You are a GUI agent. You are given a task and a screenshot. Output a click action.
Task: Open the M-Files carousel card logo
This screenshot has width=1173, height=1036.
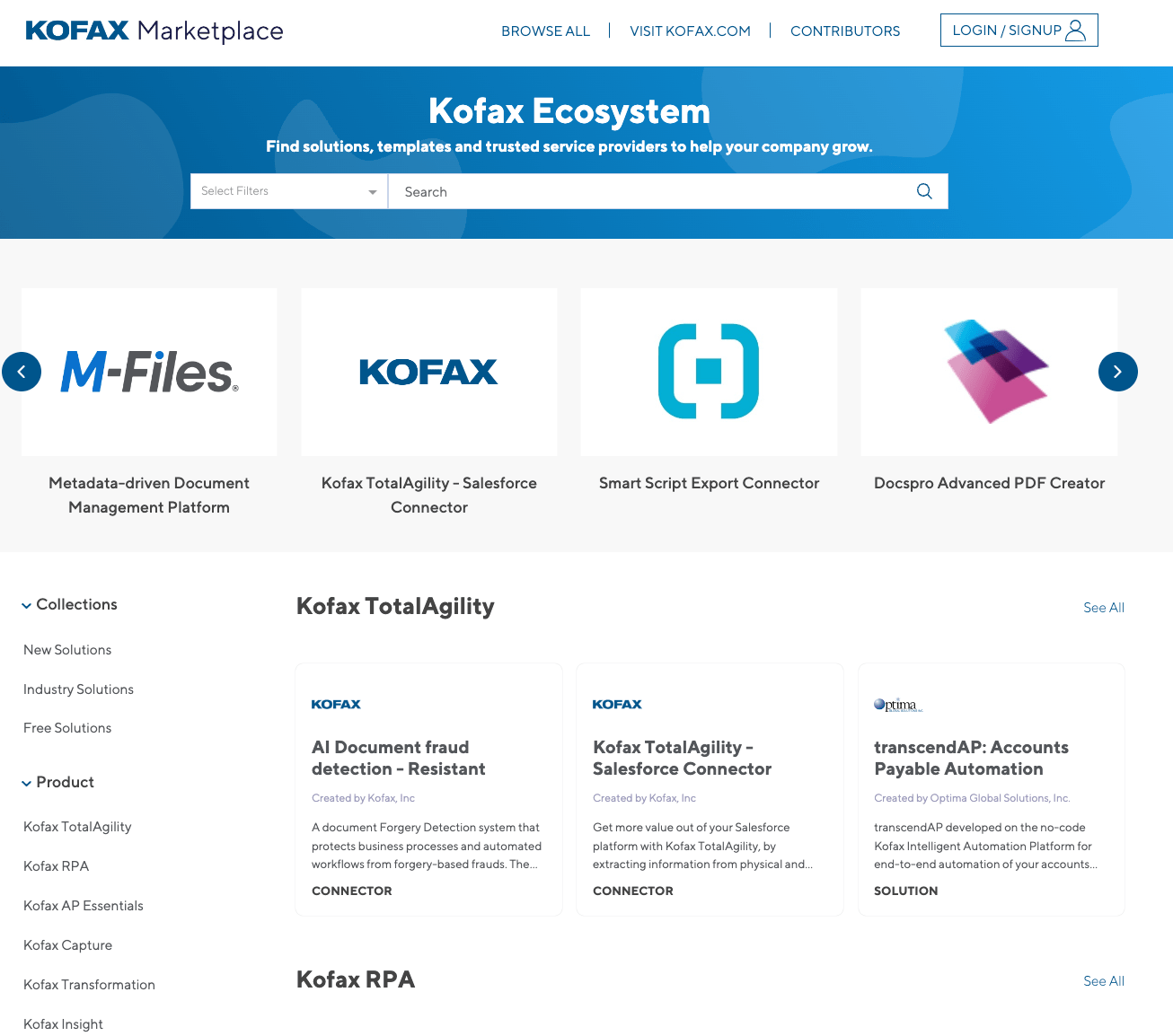tap(149, 372)
